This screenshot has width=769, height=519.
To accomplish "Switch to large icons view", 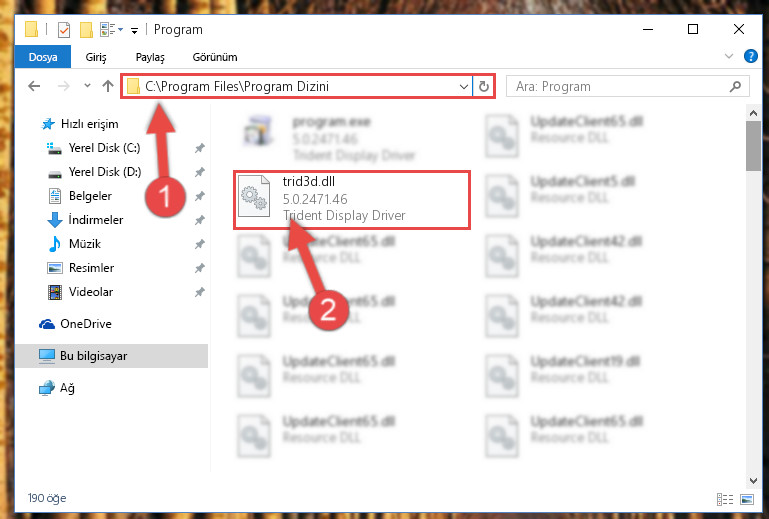I will (747, 499).
